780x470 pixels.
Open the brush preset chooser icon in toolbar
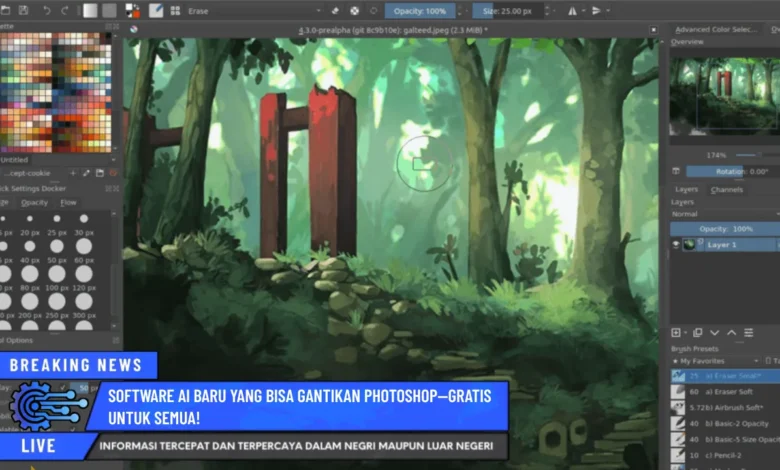pos(154,11)
